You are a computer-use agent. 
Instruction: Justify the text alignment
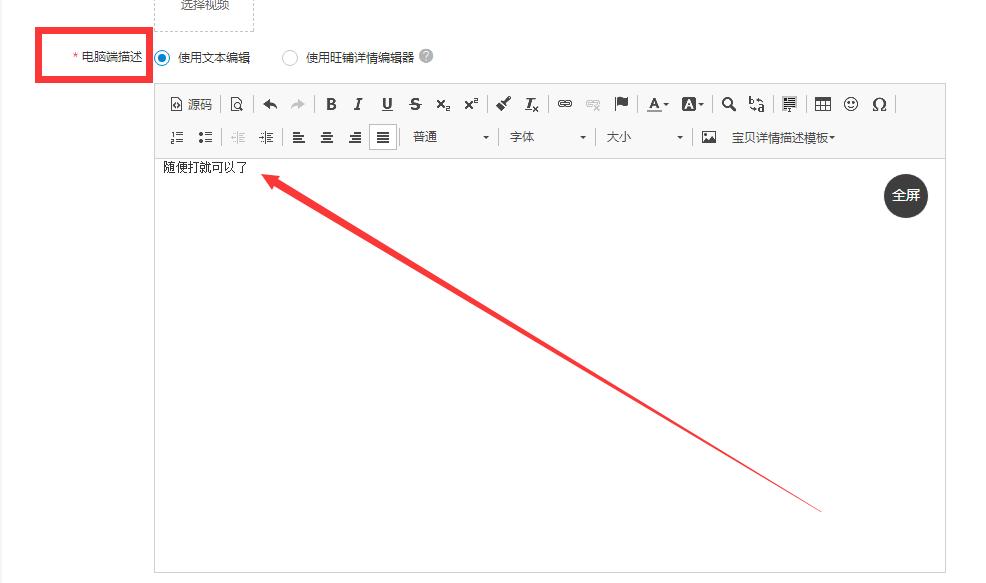[383, 137]
